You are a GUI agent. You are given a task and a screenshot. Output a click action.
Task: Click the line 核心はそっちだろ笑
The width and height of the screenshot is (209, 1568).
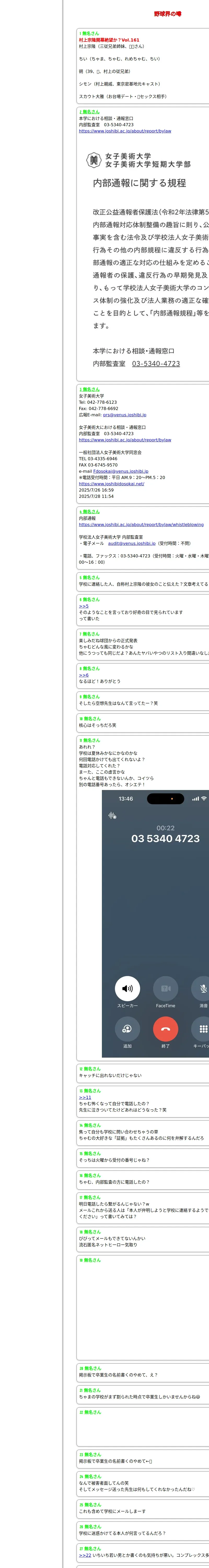[x=97, y=725]
